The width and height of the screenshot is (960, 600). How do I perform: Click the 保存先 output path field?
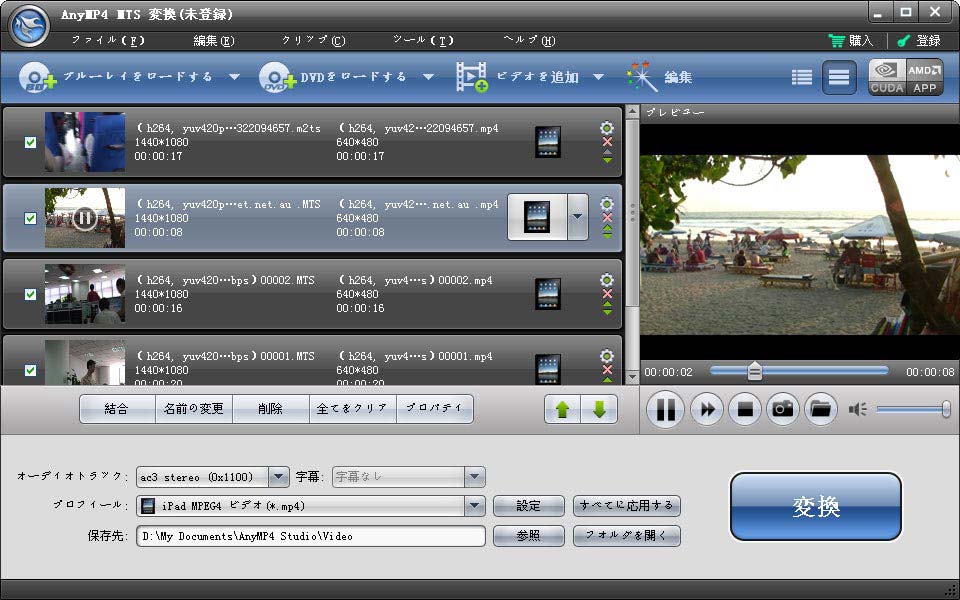point(310,536)
